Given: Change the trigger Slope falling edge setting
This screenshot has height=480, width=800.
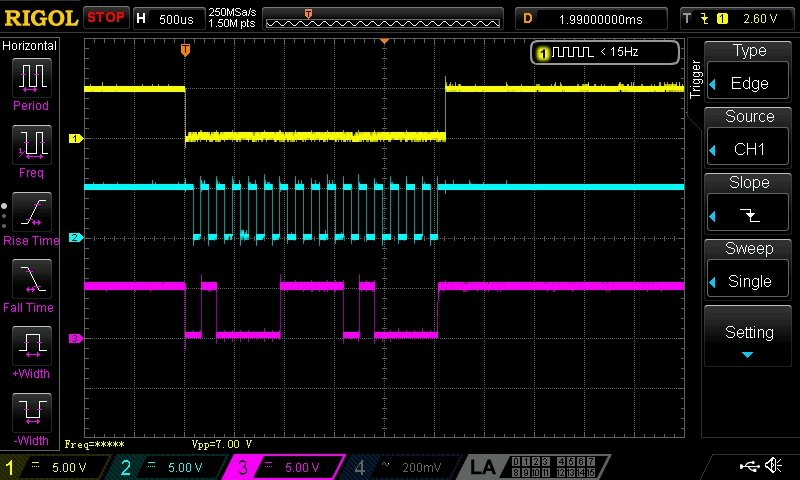Looking at the screenshot, I should pyautogui.click(x=748, y=204).
